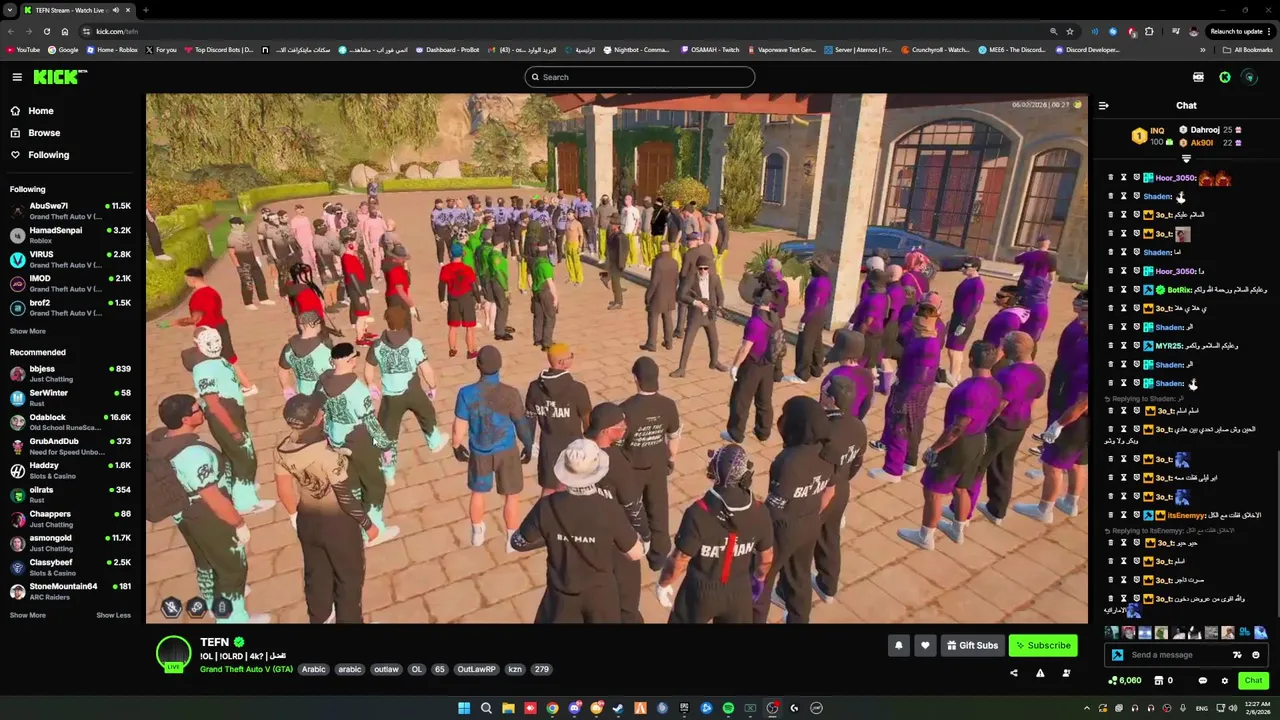Open AbuSwe7l's followed channel
This screenshot has height=720, width=1280.
pos(70,211)
